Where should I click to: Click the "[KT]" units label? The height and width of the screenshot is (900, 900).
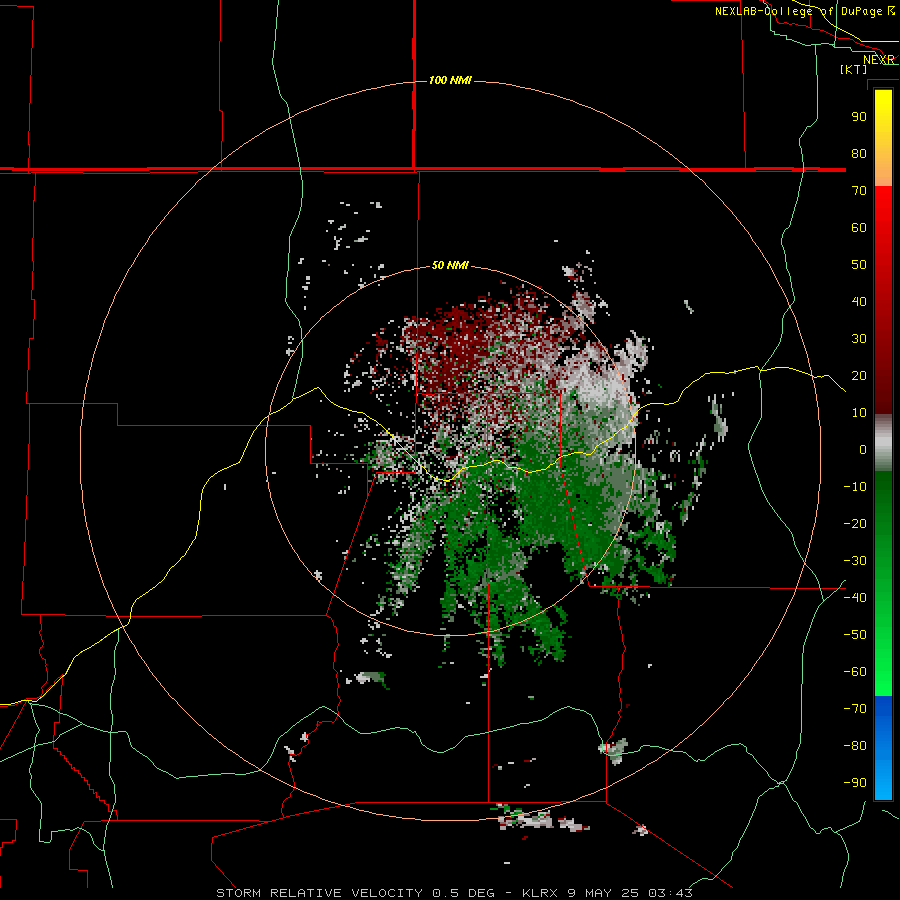pyautogui.click(x=854, y=69)
